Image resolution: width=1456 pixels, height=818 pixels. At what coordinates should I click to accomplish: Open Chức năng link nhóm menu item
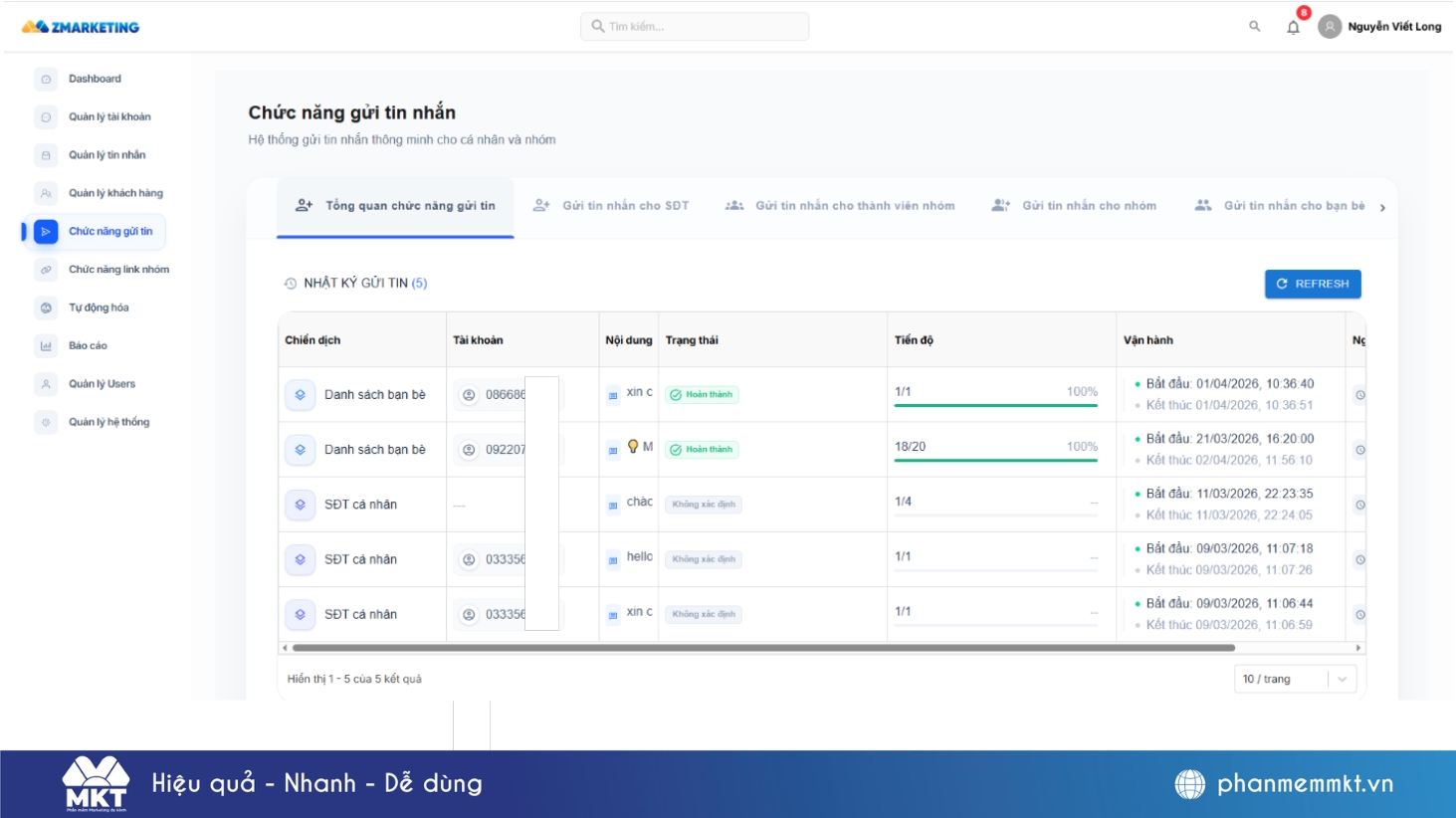118,270
